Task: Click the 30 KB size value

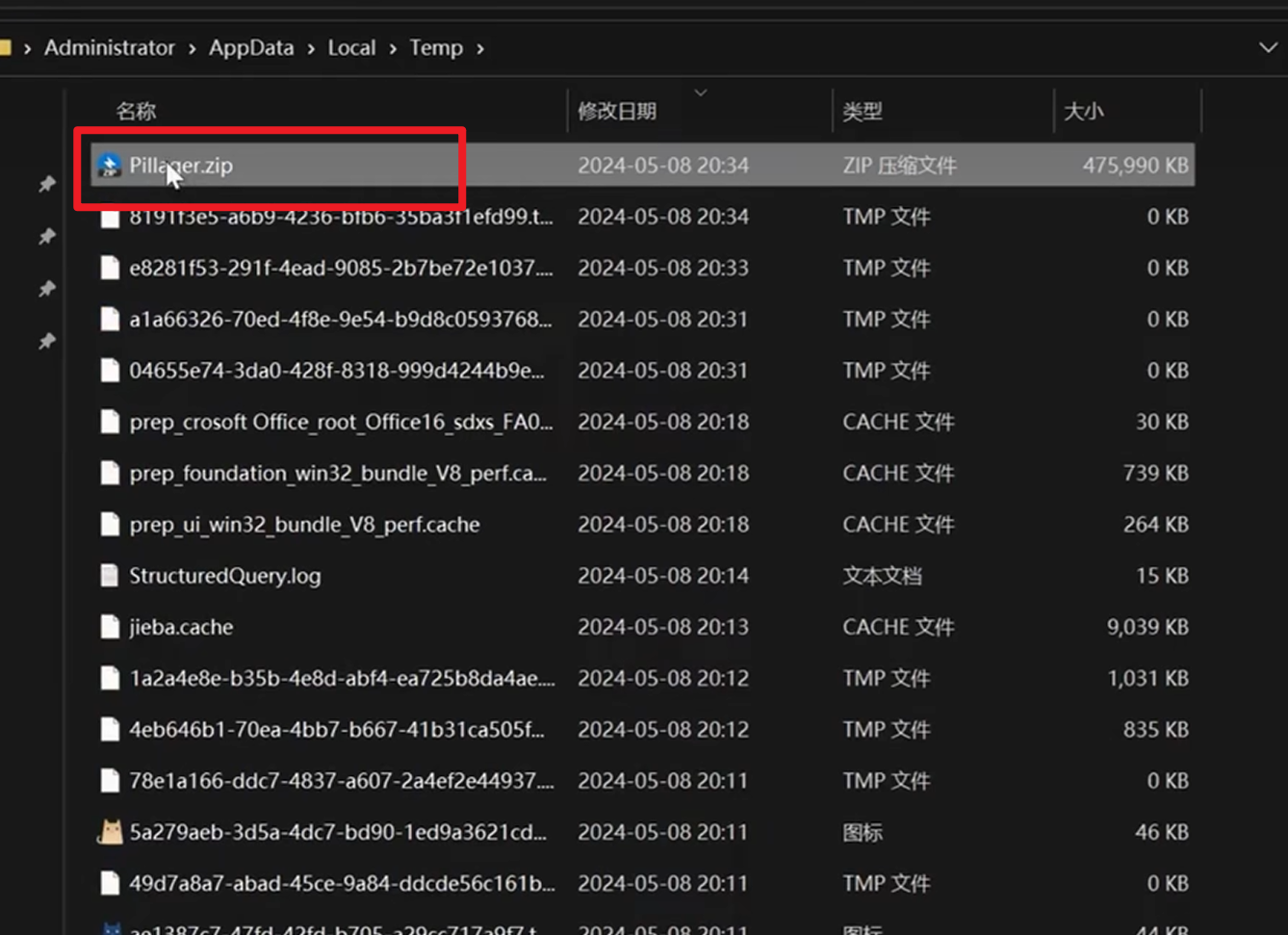Action: [x=1162, y=422]
